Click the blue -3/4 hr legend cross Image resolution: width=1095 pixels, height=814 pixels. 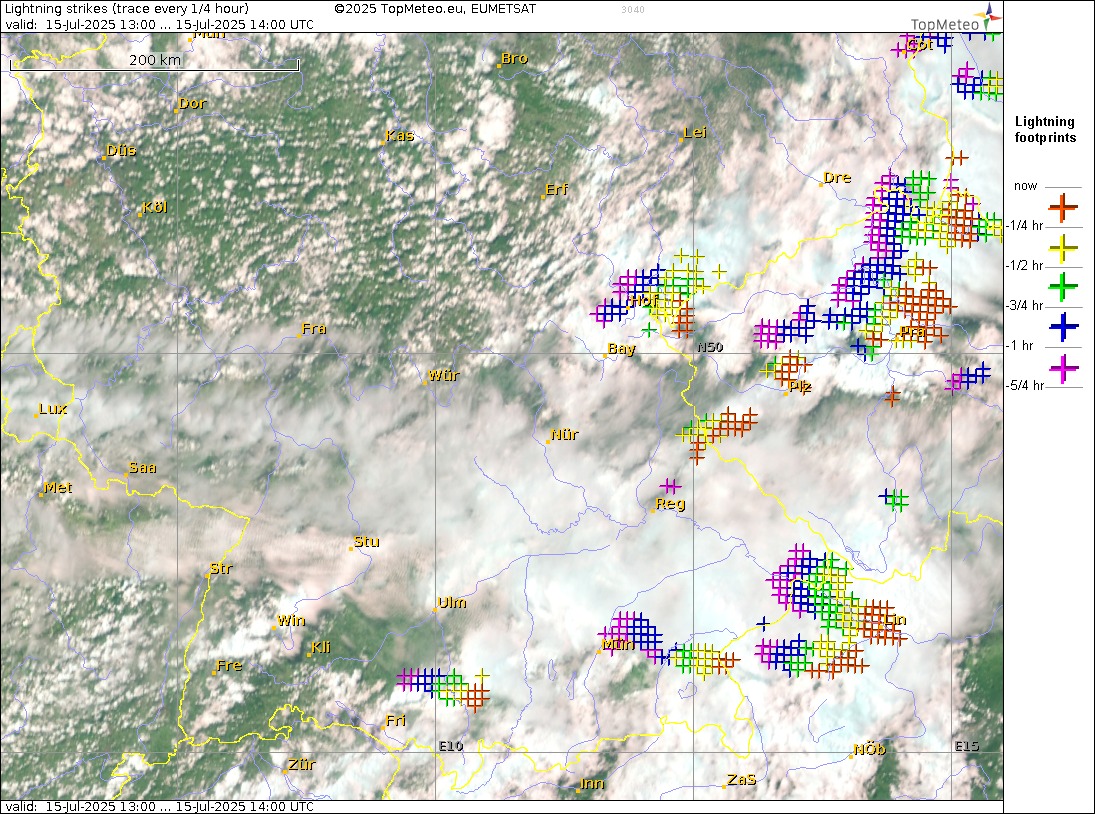tap(1063, 327)
